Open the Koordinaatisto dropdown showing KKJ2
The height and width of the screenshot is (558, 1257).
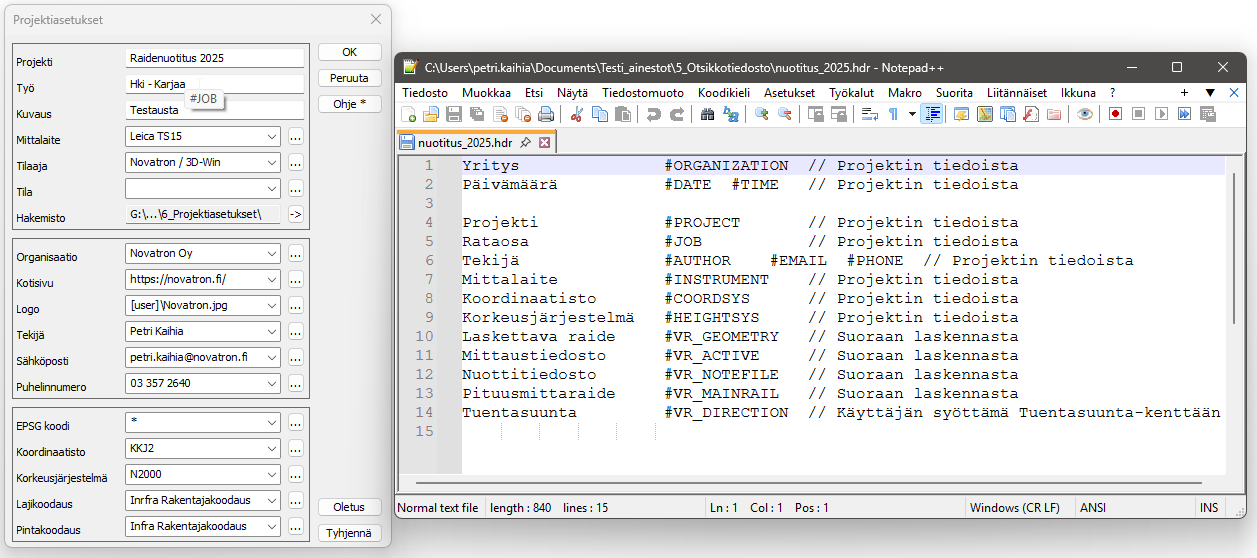click(272, 448)
